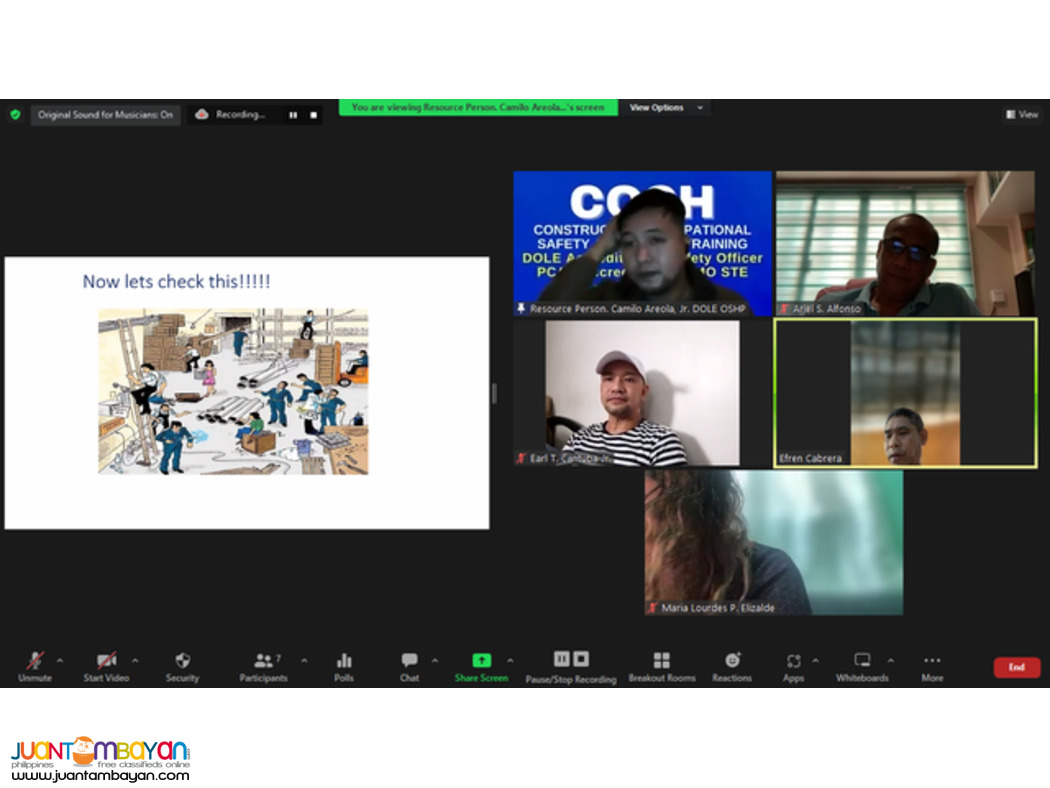1050x788 pixels.
Task: Open the Polls icon
Action: pos(344,661)
